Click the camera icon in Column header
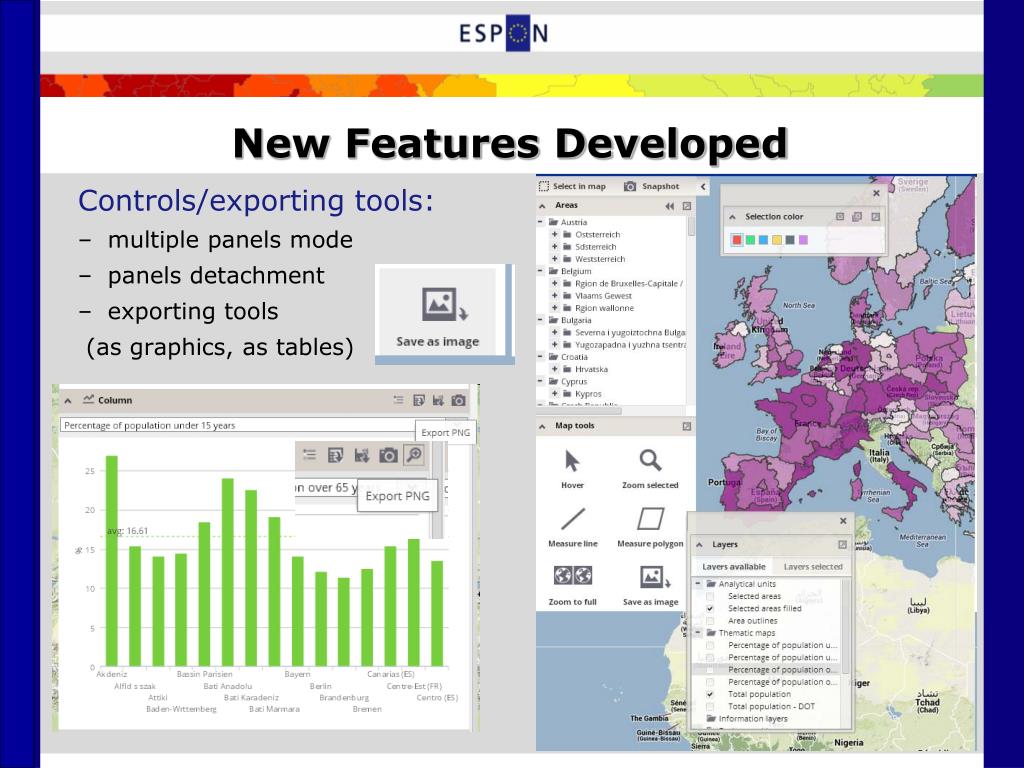The height and width of the screenshot is (768, 1024). pos(458,400)
